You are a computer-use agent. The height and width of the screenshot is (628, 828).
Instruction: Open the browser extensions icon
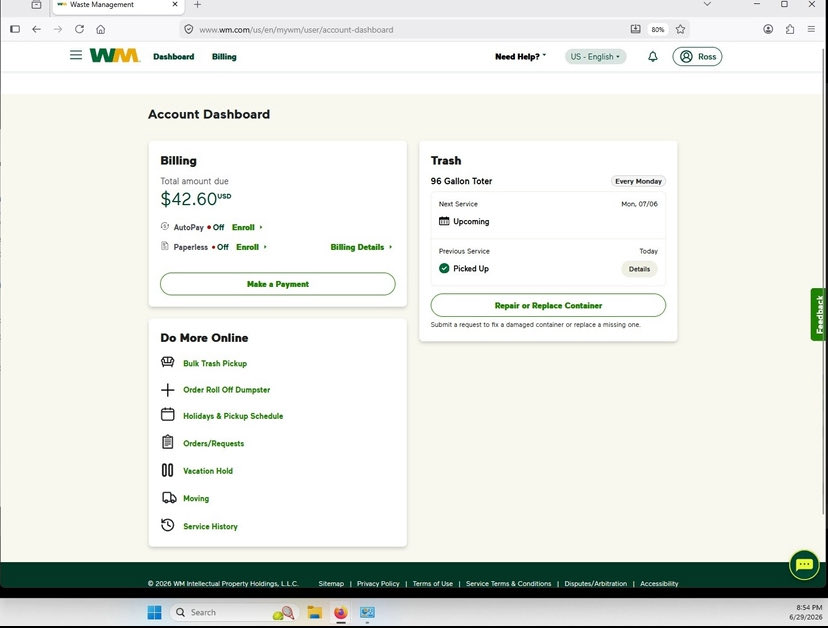pos(790,29)
